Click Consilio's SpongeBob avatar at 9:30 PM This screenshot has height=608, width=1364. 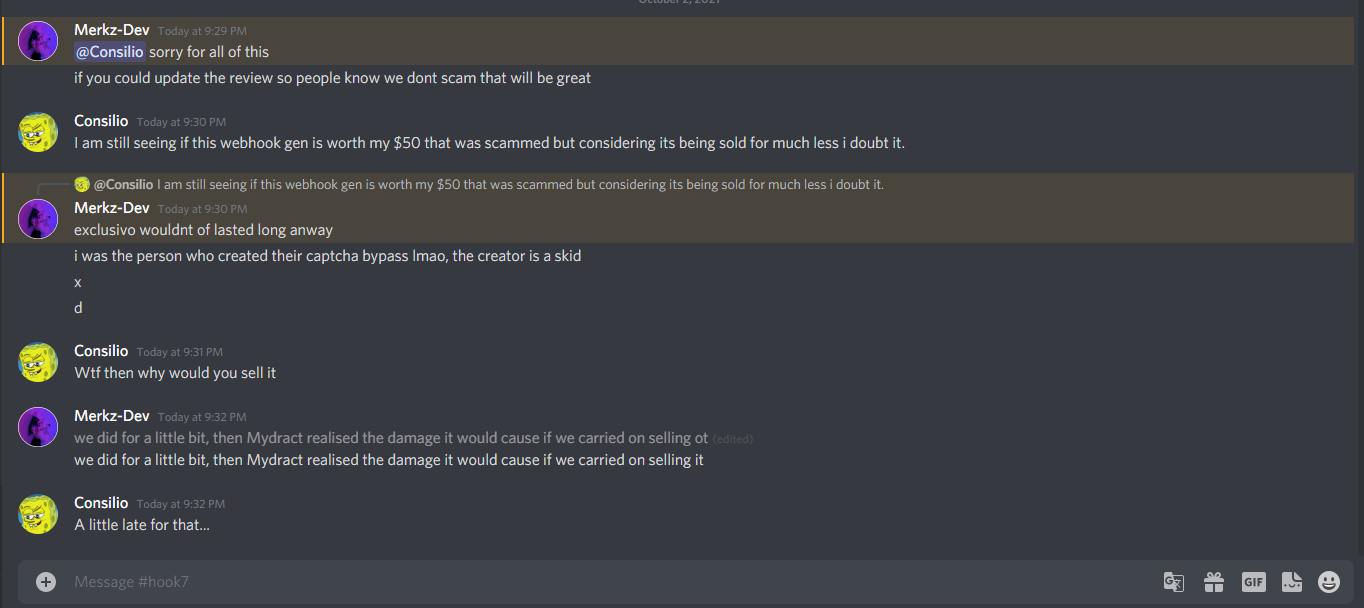pyautogui.click(x=38, y=132)
